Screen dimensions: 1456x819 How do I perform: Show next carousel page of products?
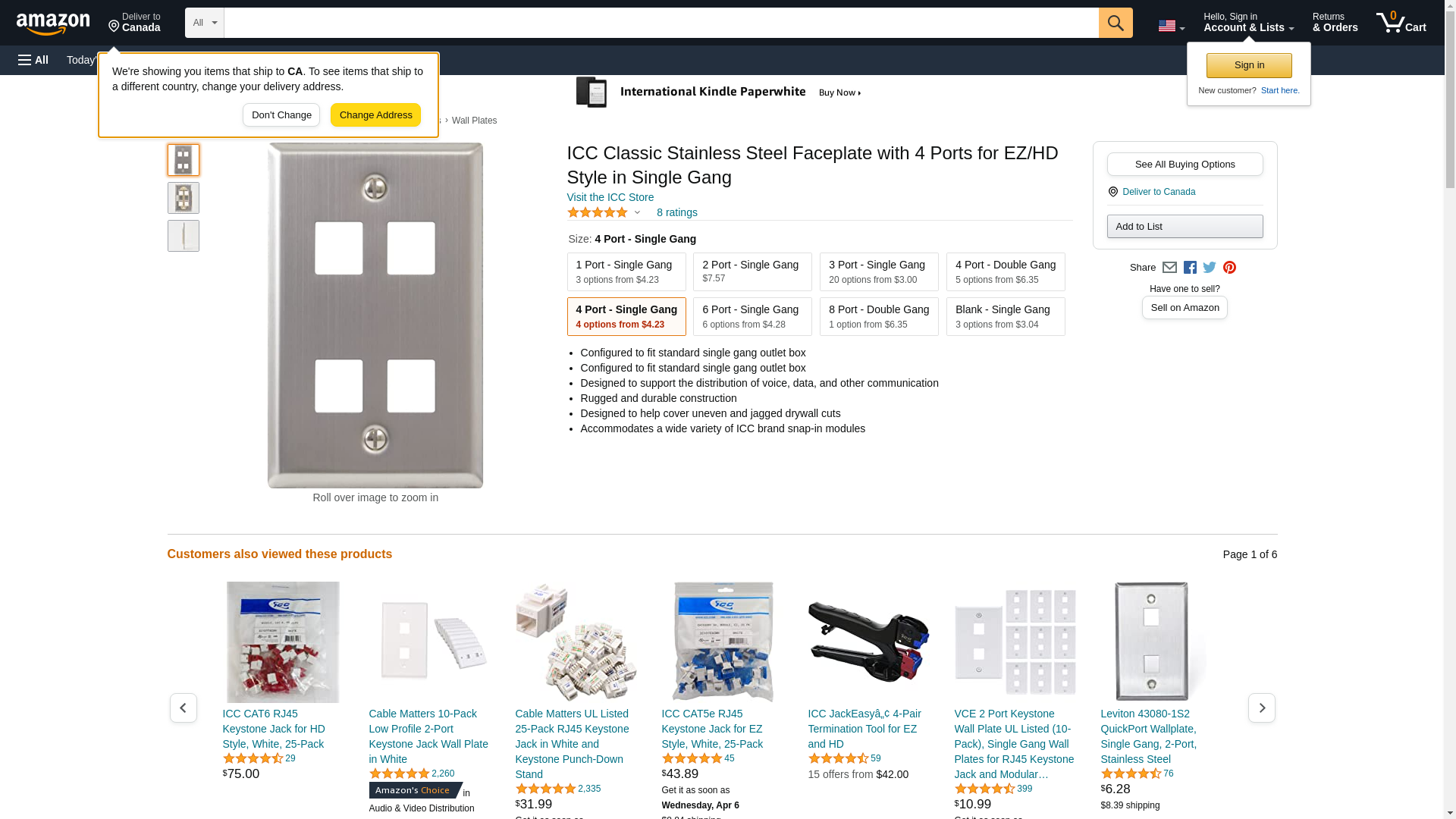click(1261, 708)
